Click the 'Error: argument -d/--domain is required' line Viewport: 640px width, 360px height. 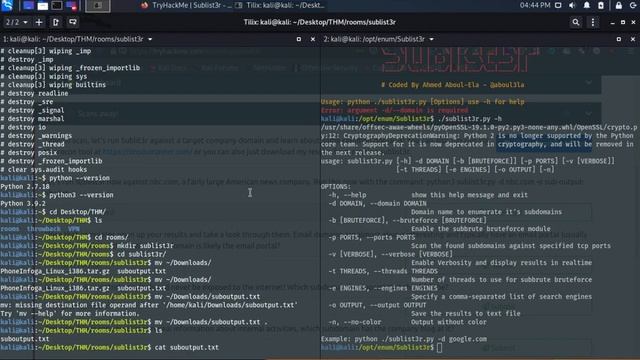click(x=394, y=110)
